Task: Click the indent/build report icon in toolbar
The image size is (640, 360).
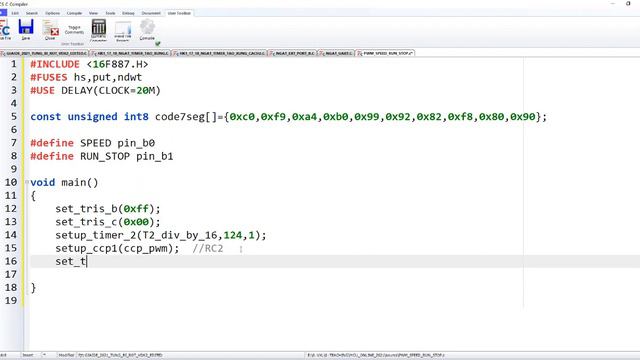Action: (123, 31)
